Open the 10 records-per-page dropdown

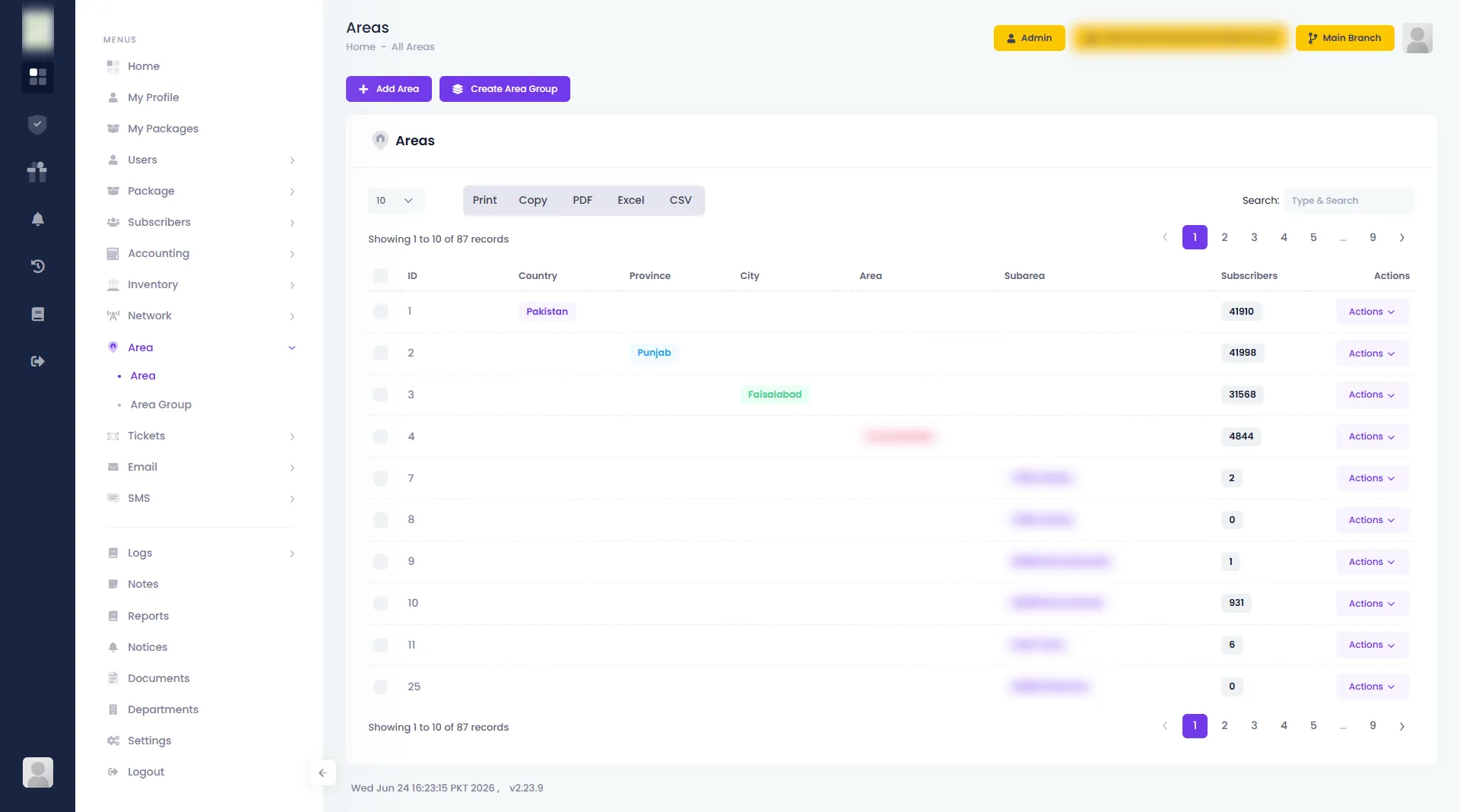(x=395, y=201)
